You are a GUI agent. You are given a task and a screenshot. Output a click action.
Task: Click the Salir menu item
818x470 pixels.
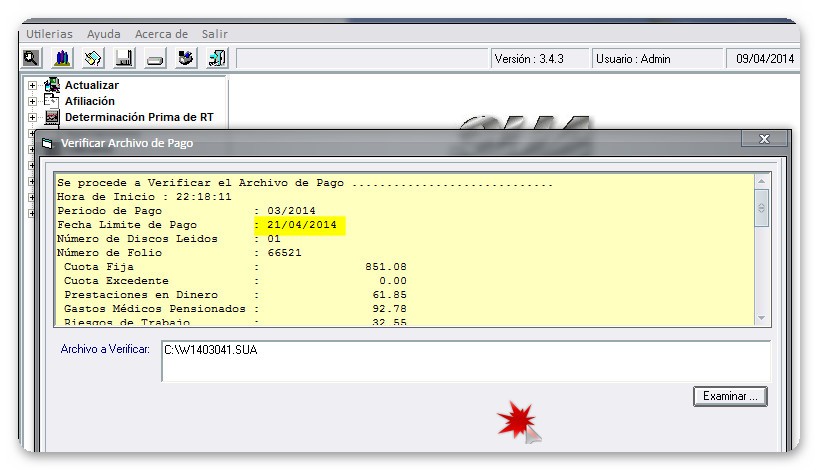tap(214, 34)
